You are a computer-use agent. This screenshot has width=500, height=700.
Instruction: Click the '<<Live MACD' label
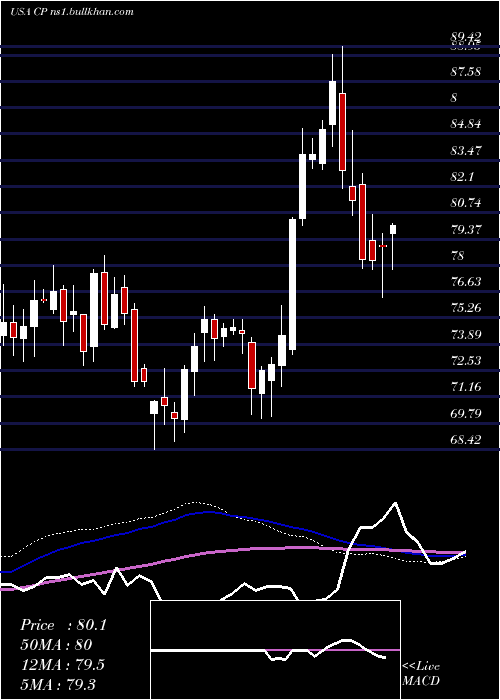coord(421,673)
